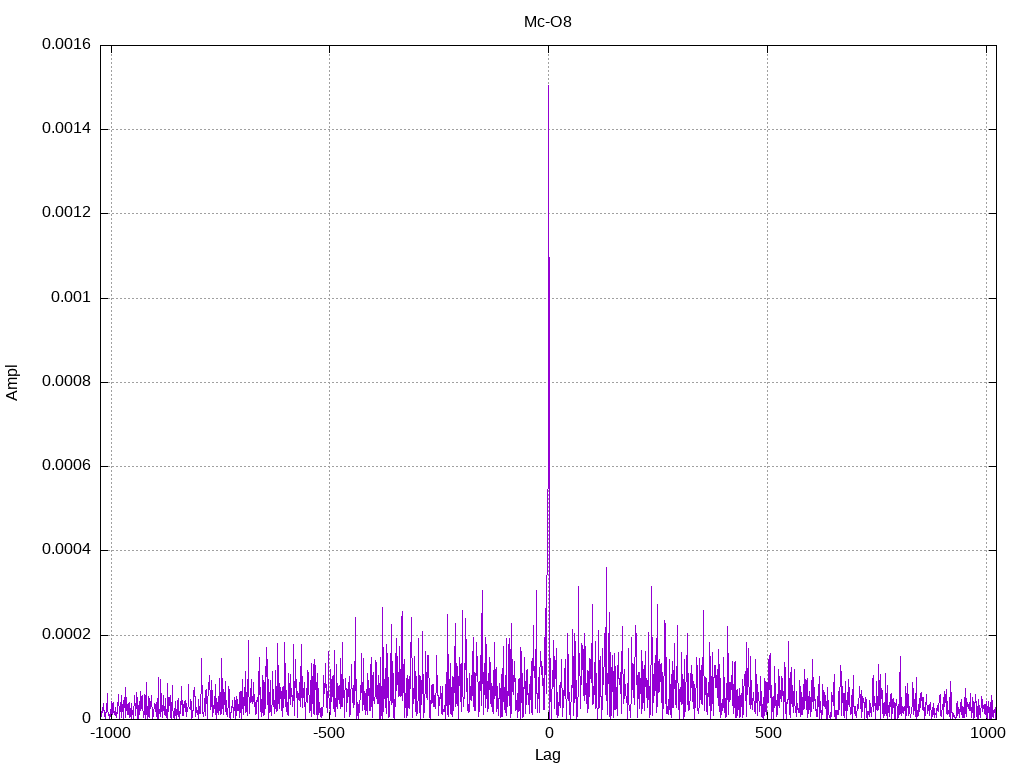The width and height of the screenshot is (1024, 768).
Task: Select the Ampl y-axis label
Action: [12, 382]
